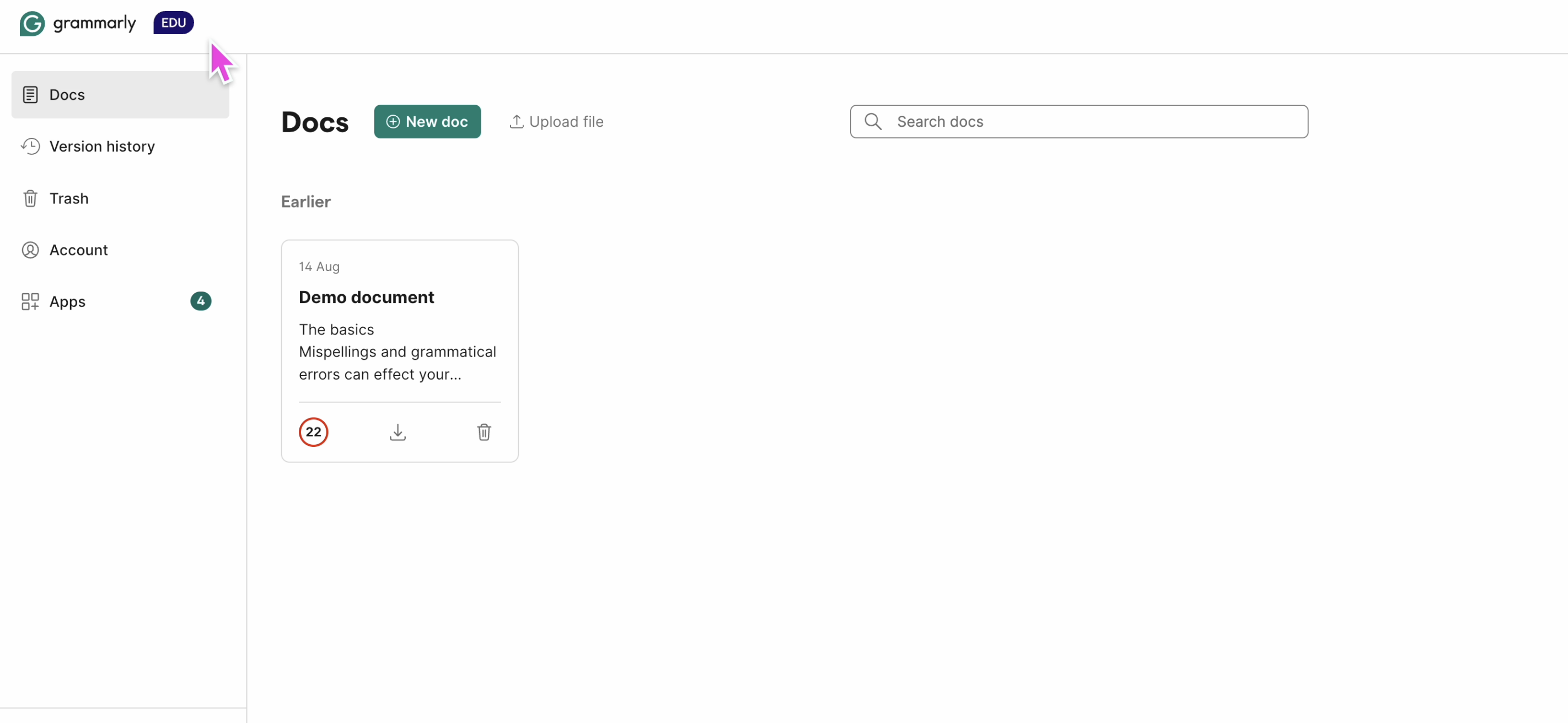Open the Docs panel icon in sidebar
Viewport: 1568px width, 723px height.
point(30,94)
